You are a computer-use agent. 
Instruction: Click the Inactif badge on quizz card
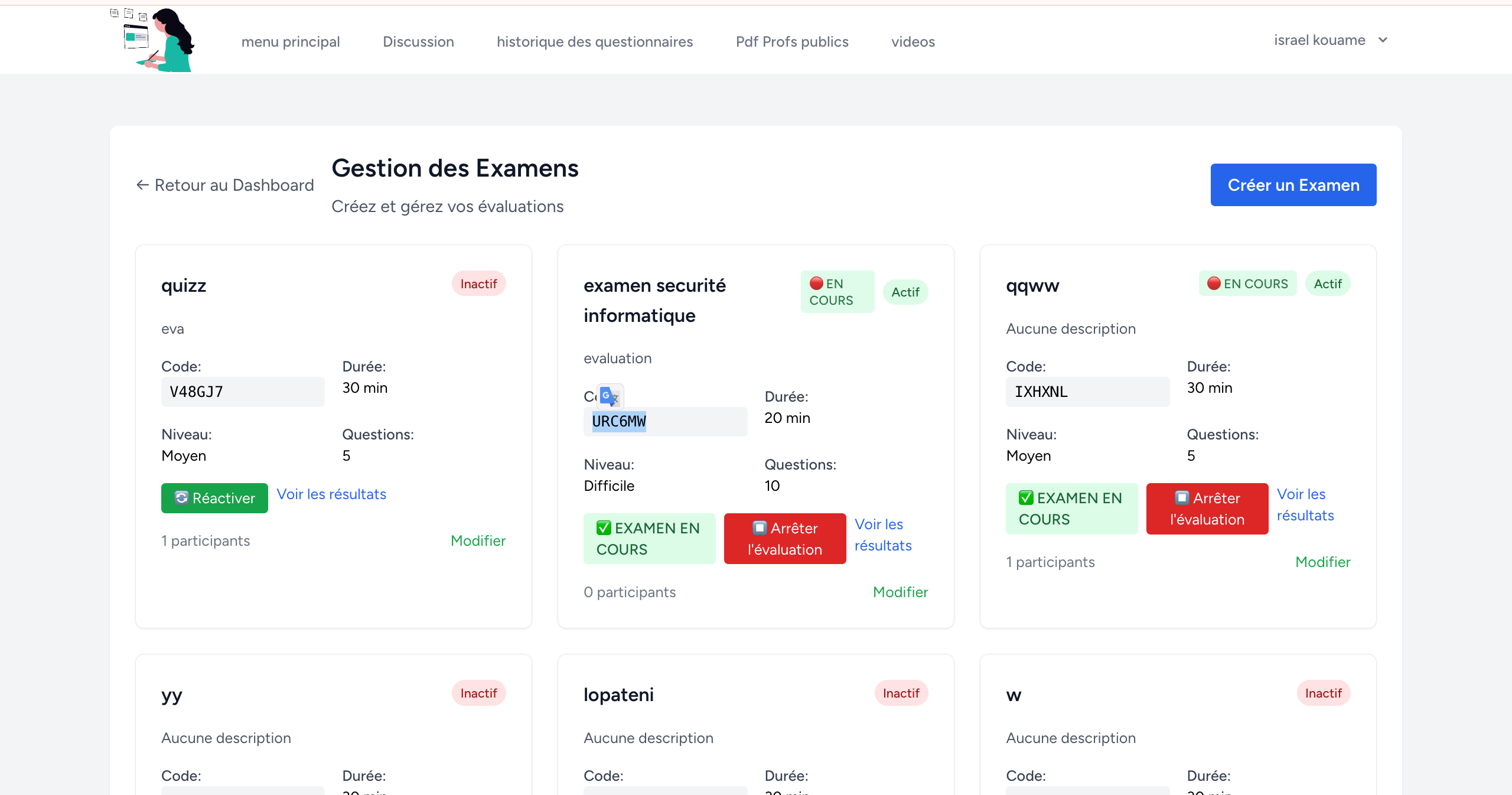pyautogui.click(x=478, y=284)
